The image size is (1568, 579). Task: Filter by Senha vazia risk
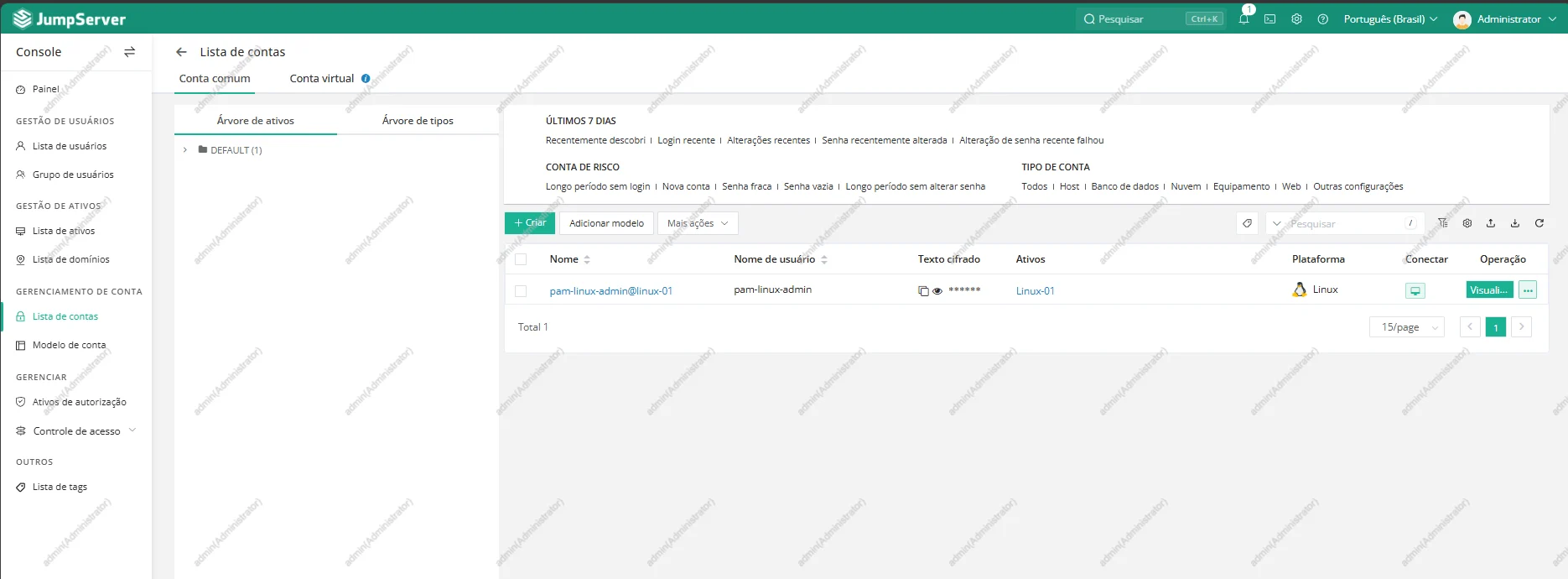point(808,186)
